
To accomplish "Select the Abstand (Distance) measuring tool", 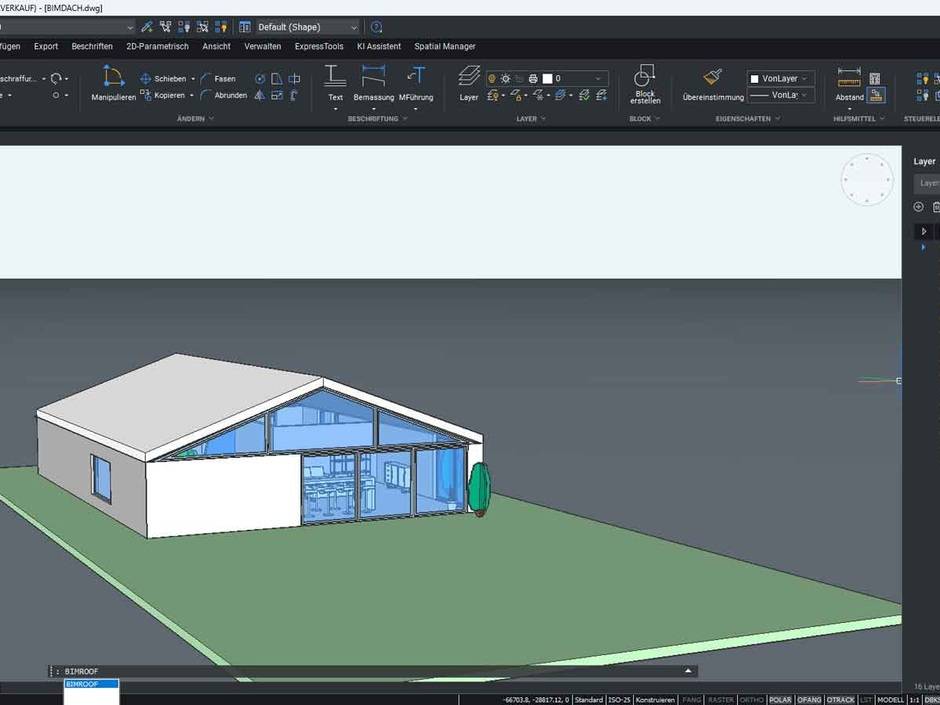I will 849,88.
